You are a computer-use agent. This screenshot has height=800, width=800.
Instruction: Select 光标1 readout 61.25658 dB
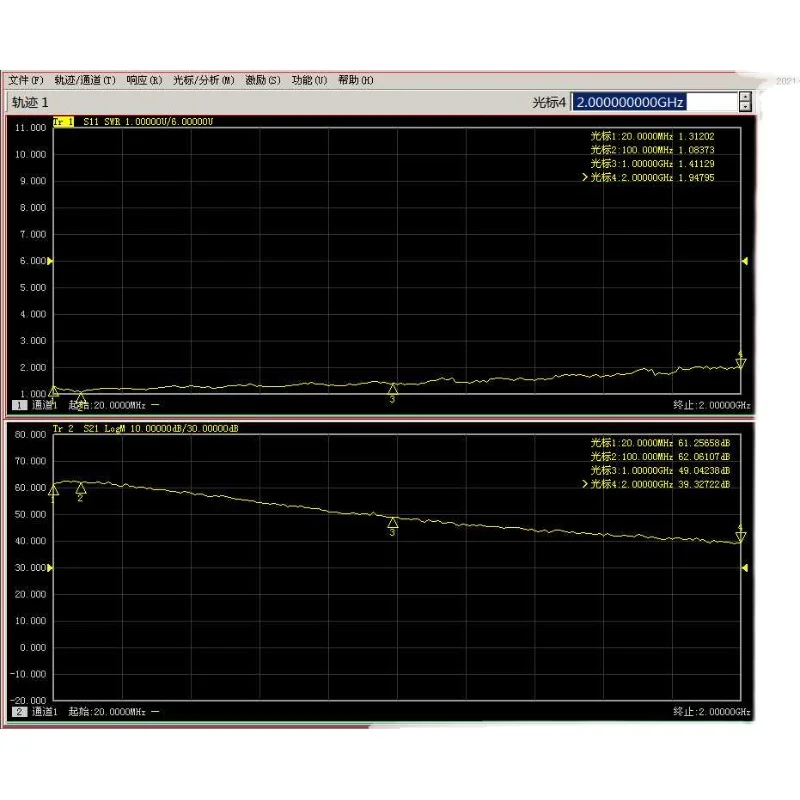coord(660,443)
